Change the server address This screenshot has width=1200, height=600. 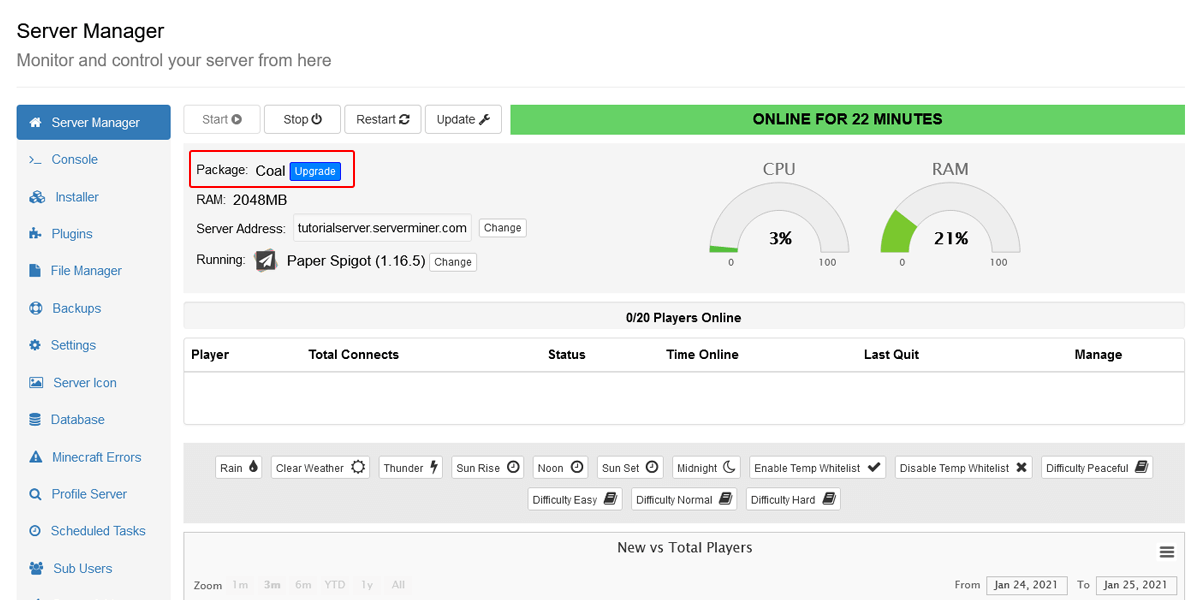tap(502, 228)
